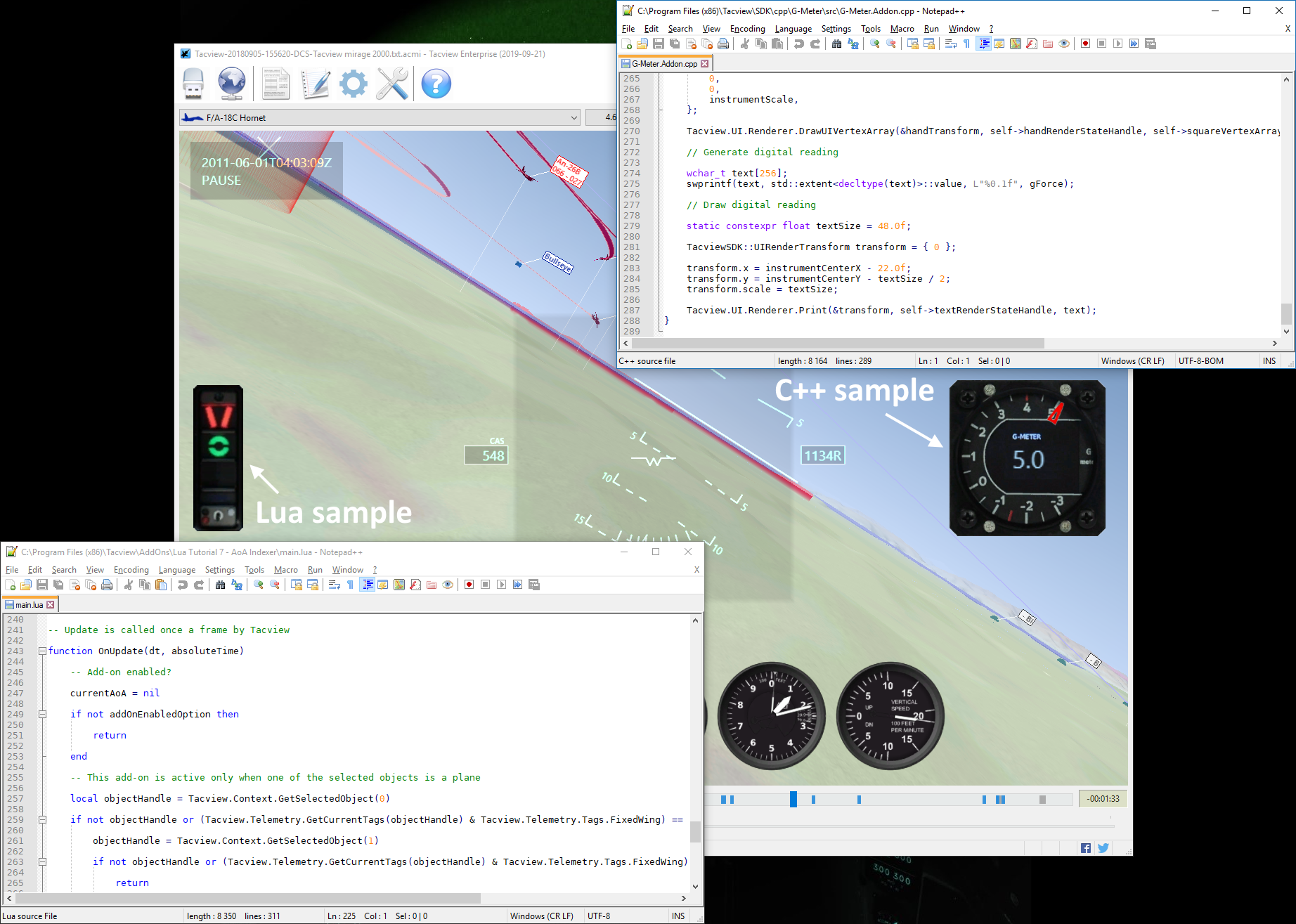Click Paste icon in main.lua Notepad++ toolbar
The height and width of the screenshot is (924, 1296).
[x=161, y=585]
